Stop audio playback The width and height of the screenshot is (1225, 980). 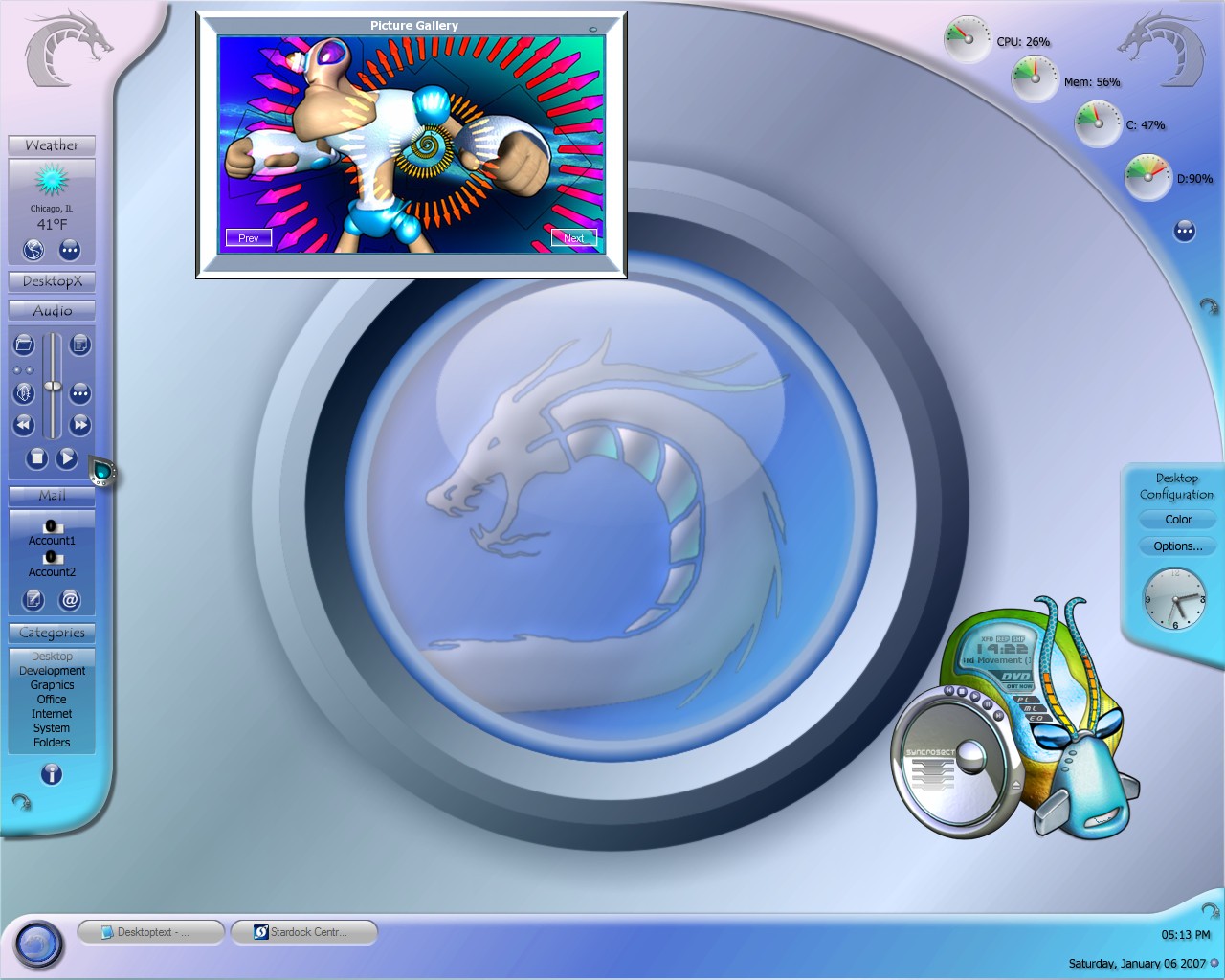click(36, 458)
